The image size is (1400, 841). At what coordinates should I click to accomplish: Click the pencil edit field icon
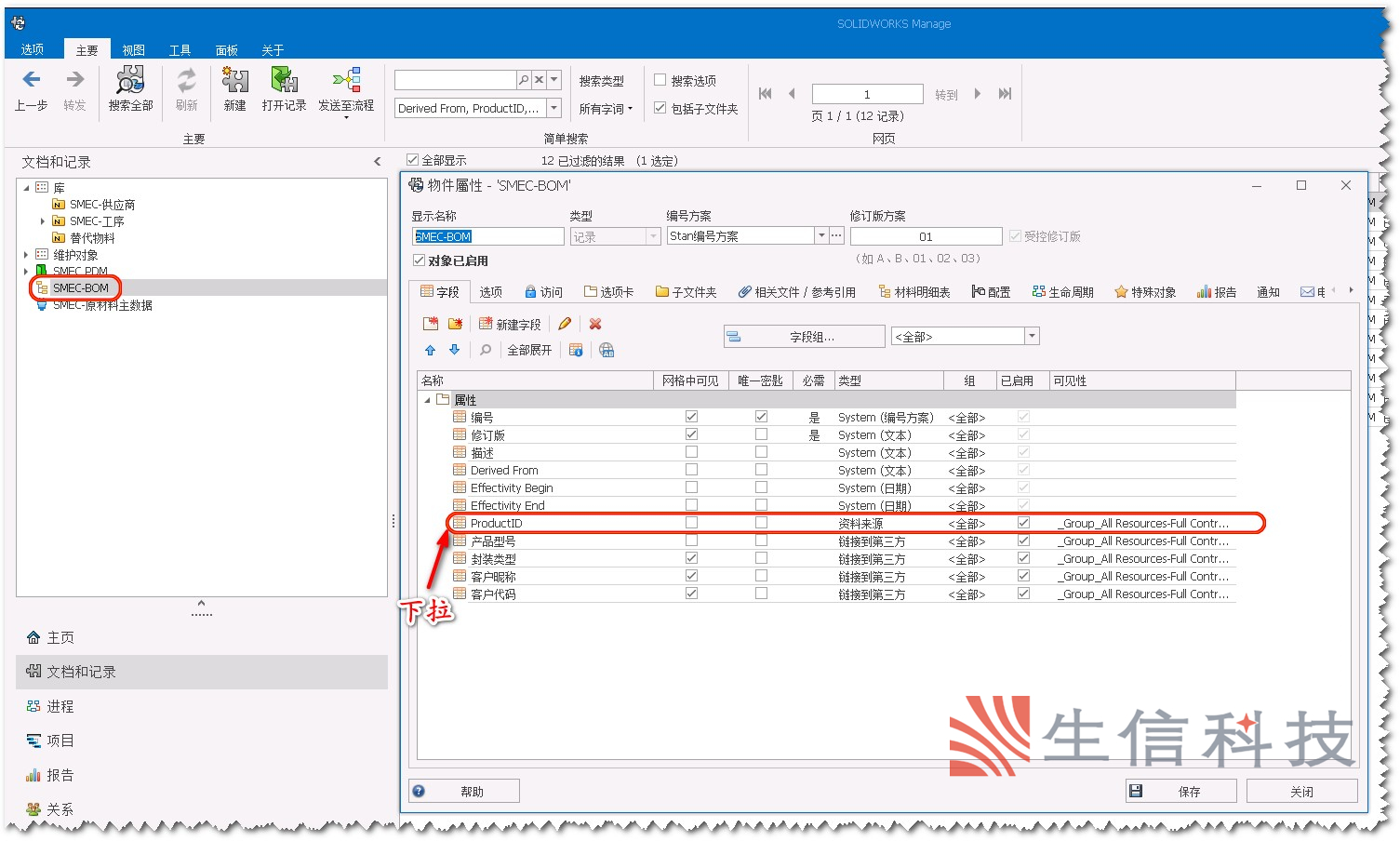(x=565, y=324)
